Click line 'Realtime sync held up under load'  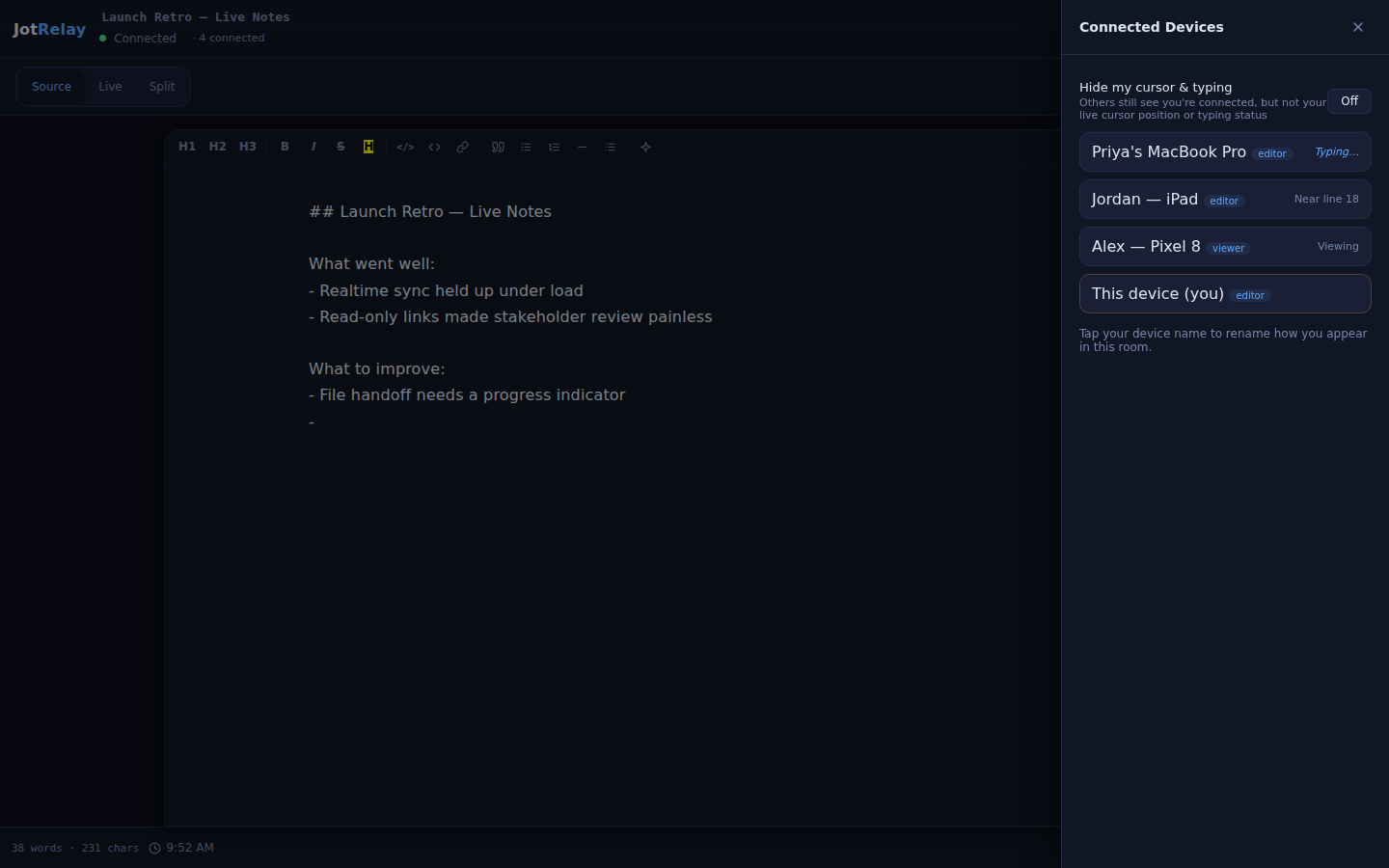pos(446,290)
